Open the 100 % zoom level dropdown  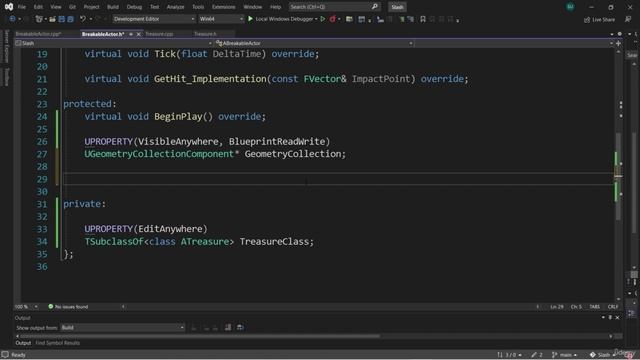(26, 307)
